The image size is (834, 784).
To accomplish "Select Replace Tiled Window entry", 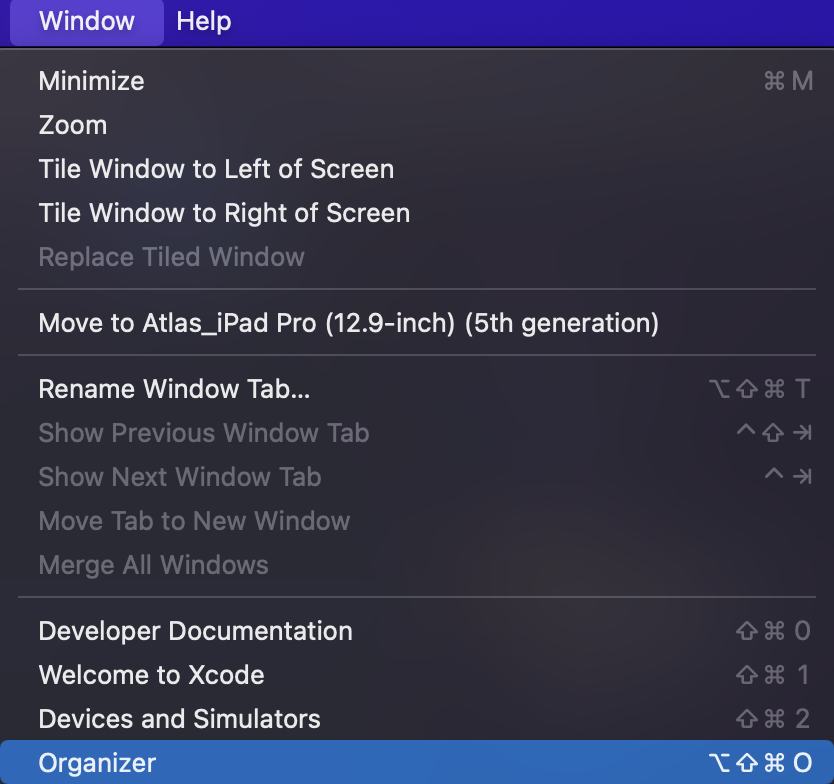I will pyautogui.click(x=417, y=257).
